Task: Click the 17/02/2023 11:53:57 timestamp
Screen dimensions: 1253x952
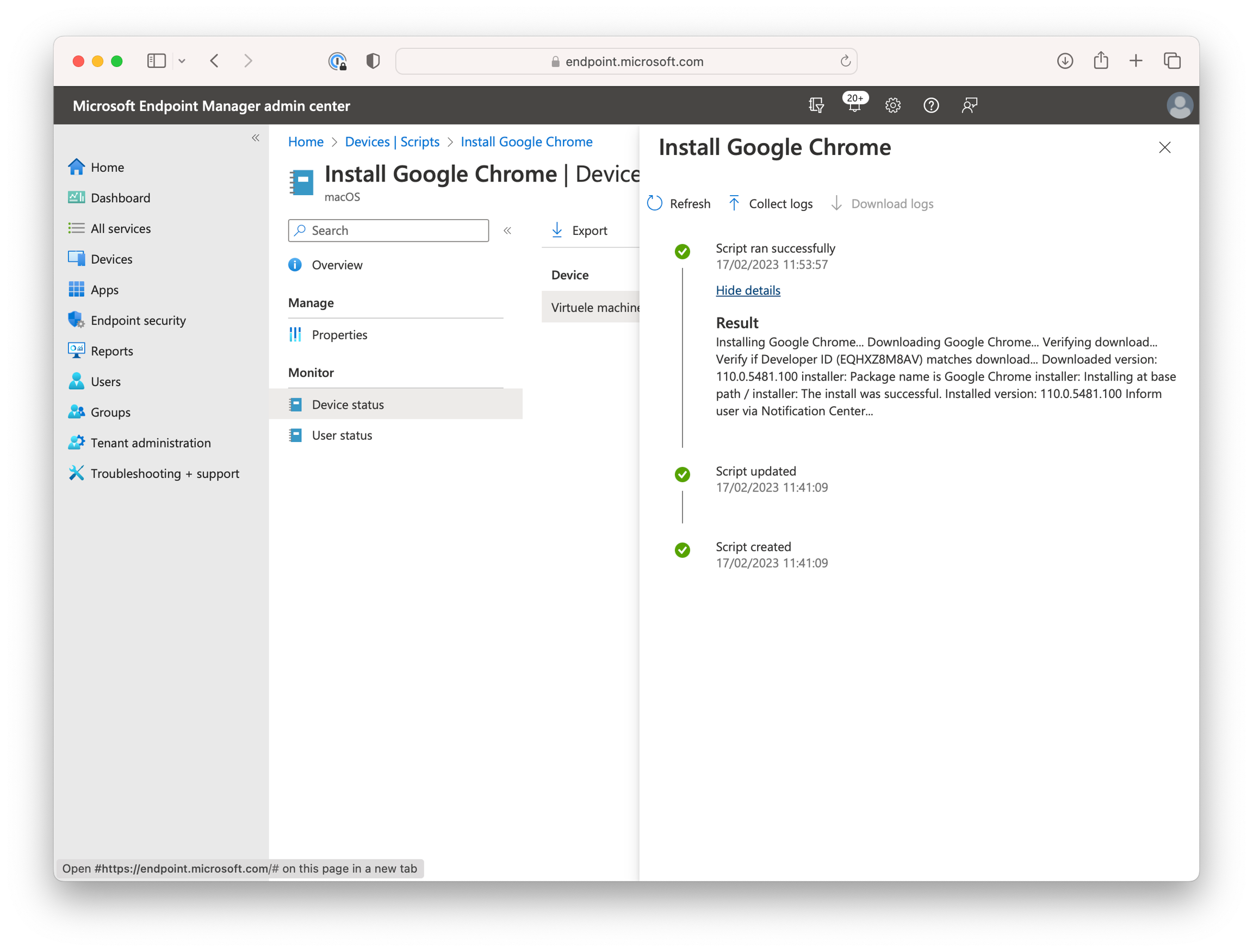Action: tap(771, 265)
